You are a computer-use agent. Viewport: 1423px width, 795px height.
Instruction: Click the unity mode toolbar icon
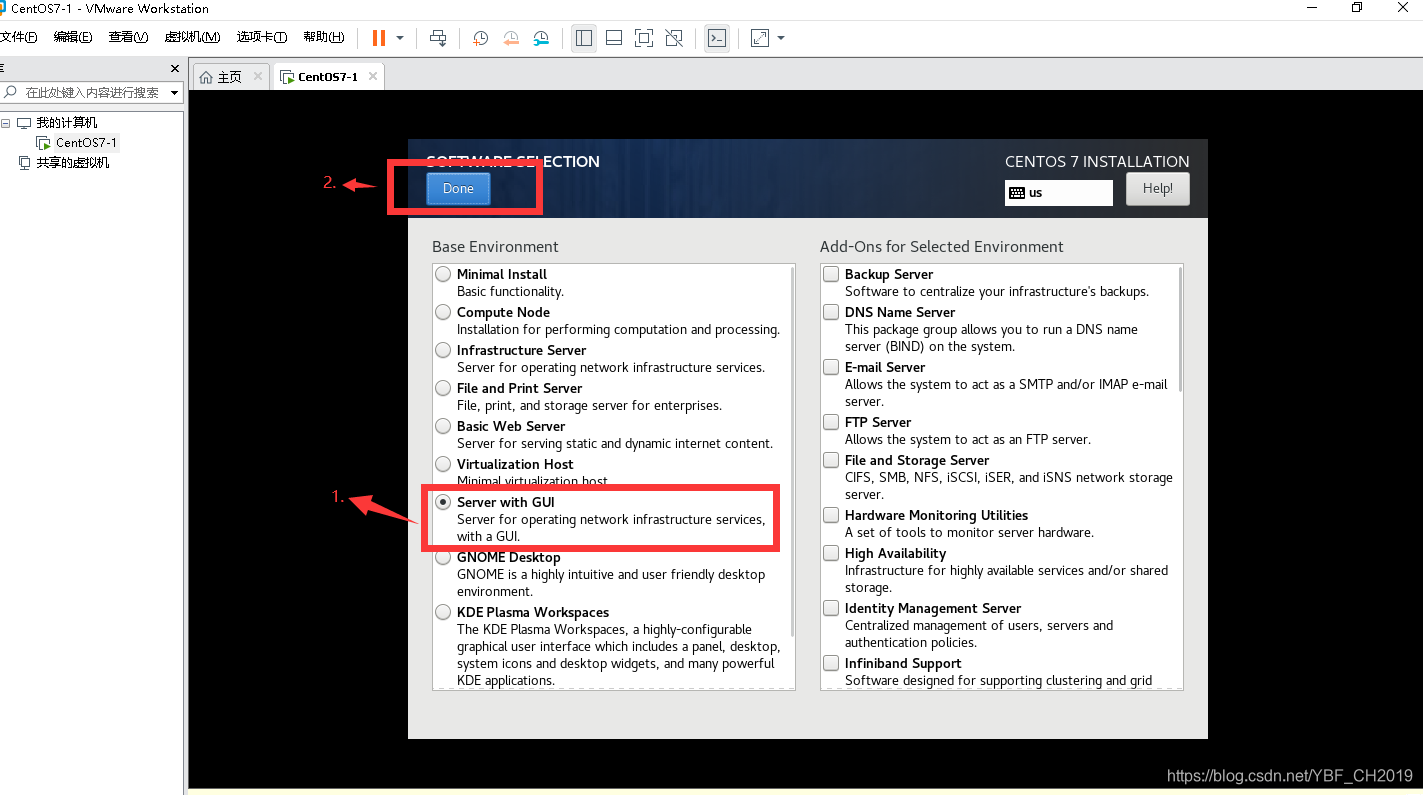[x=674, y=38]
